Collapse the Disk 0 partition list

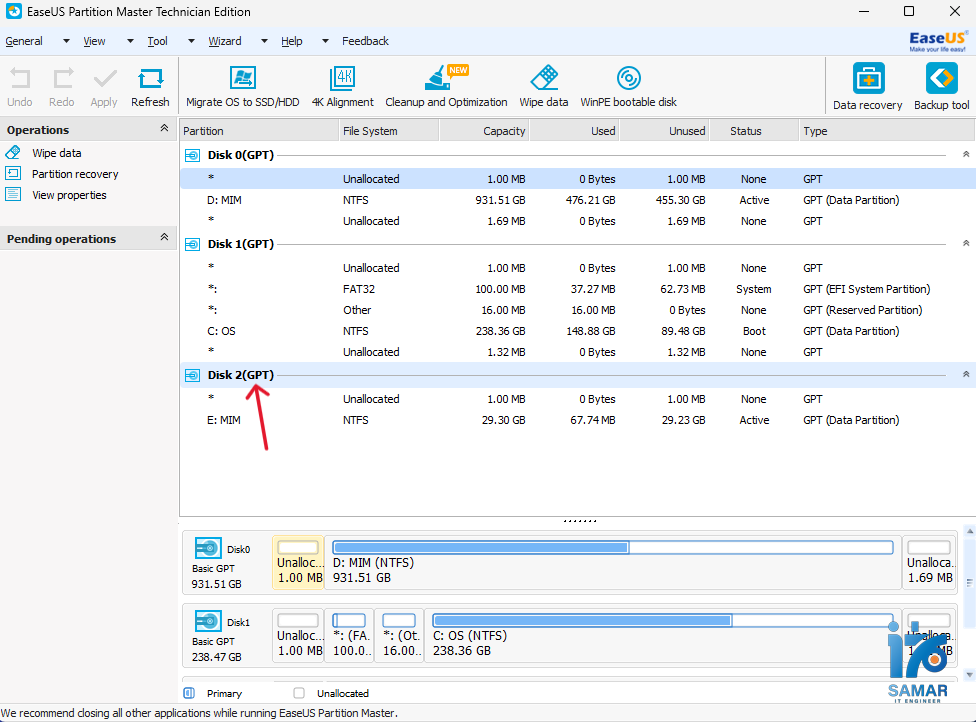[x=965, y=157]
